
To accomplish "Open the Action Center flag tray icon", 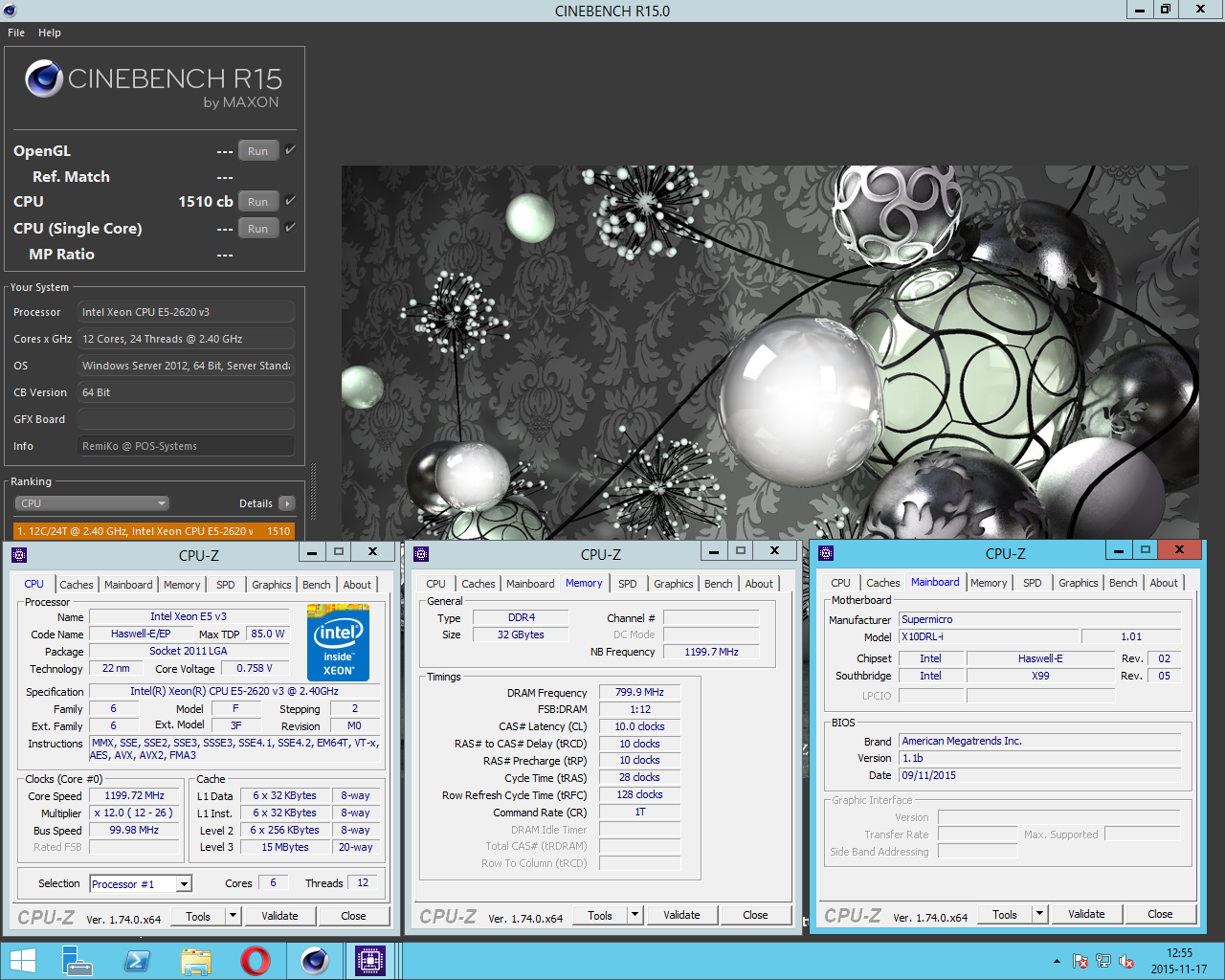I will 1080,961.
